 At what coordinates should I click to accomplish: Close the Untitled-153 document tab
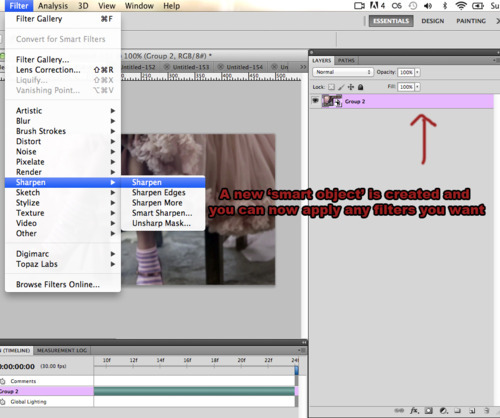coord(167,67)
